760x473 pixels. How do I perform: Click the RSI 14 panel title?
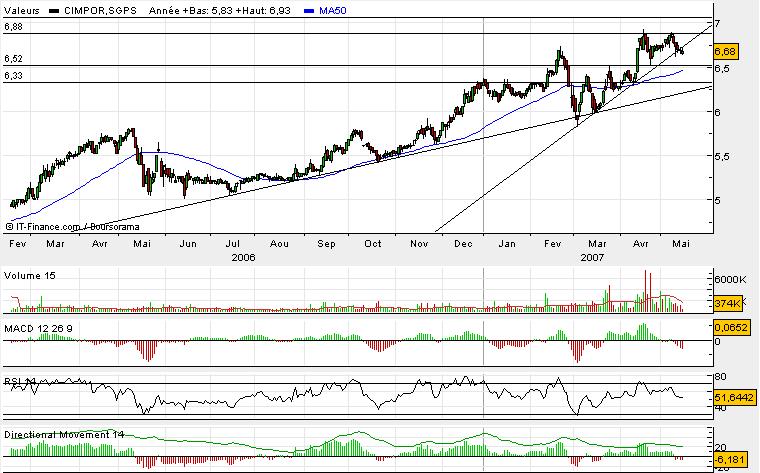20,382
